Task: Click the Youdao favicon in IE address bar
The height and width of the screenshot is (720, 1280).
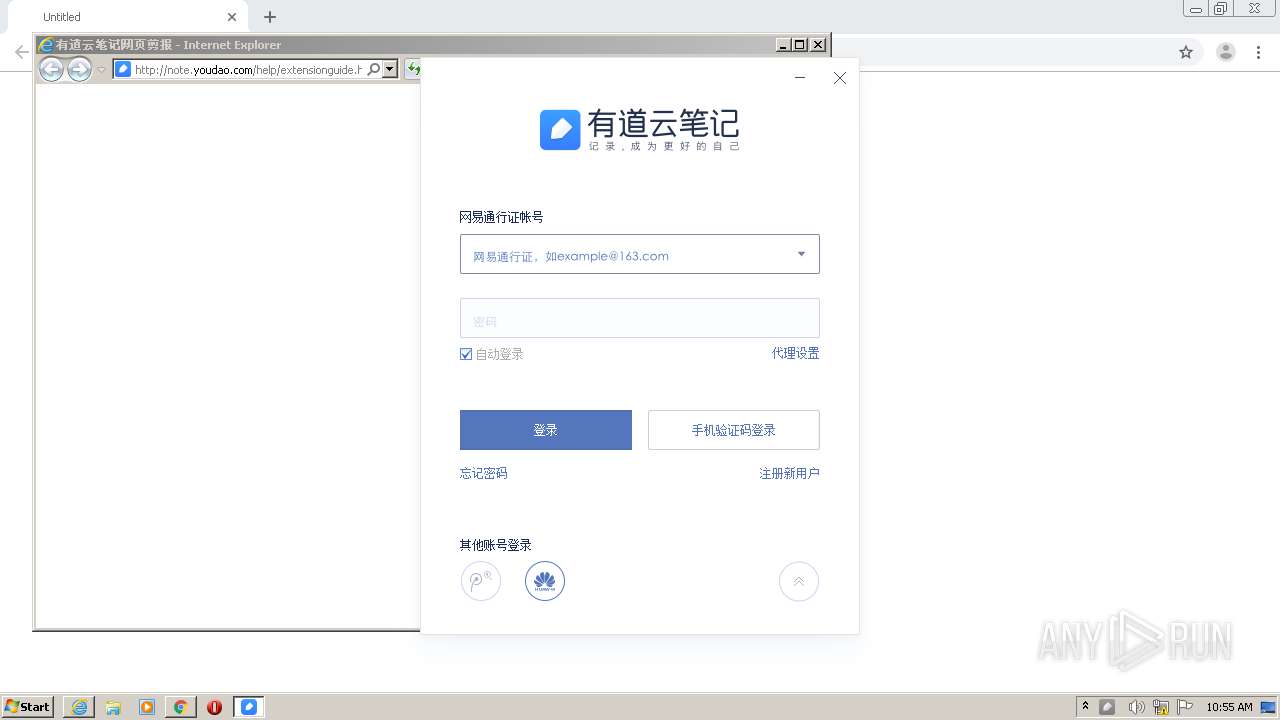Action: point(123,69)
